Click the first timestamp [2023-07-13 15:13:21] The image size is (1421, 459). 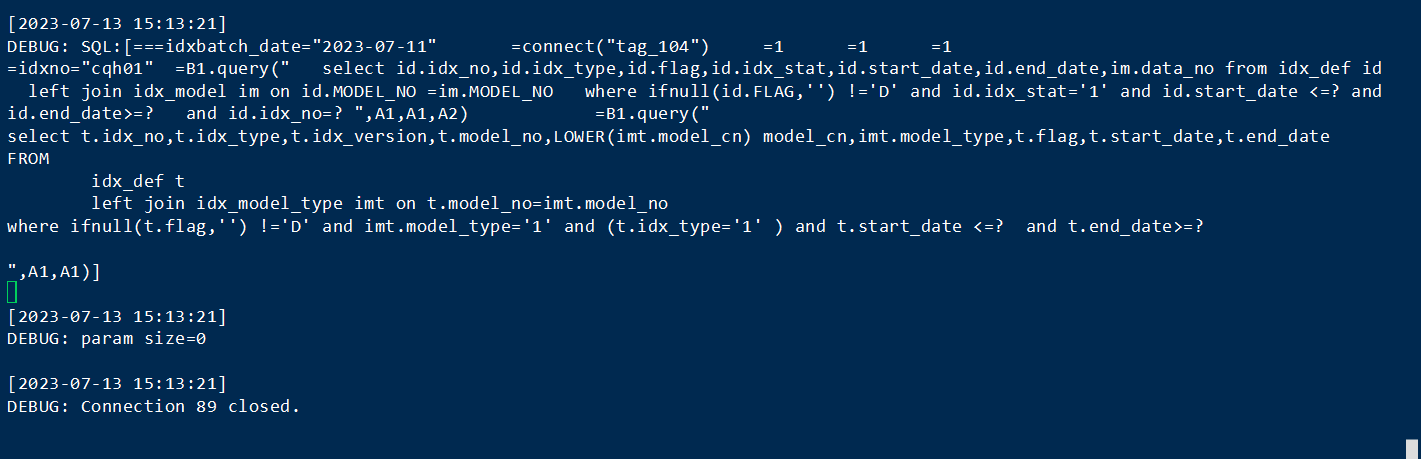pos(117,23)
